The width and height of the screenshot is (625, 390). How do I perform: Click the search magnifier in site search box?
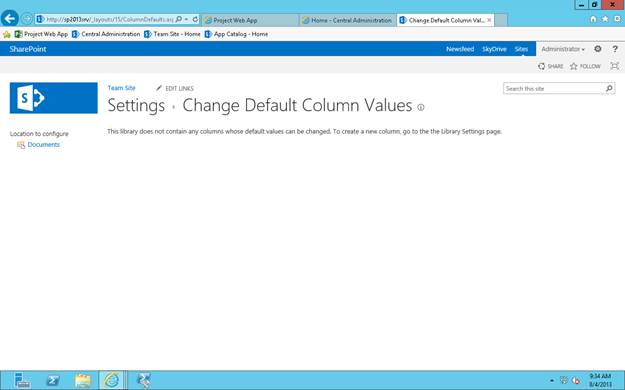tap(609, 88)
